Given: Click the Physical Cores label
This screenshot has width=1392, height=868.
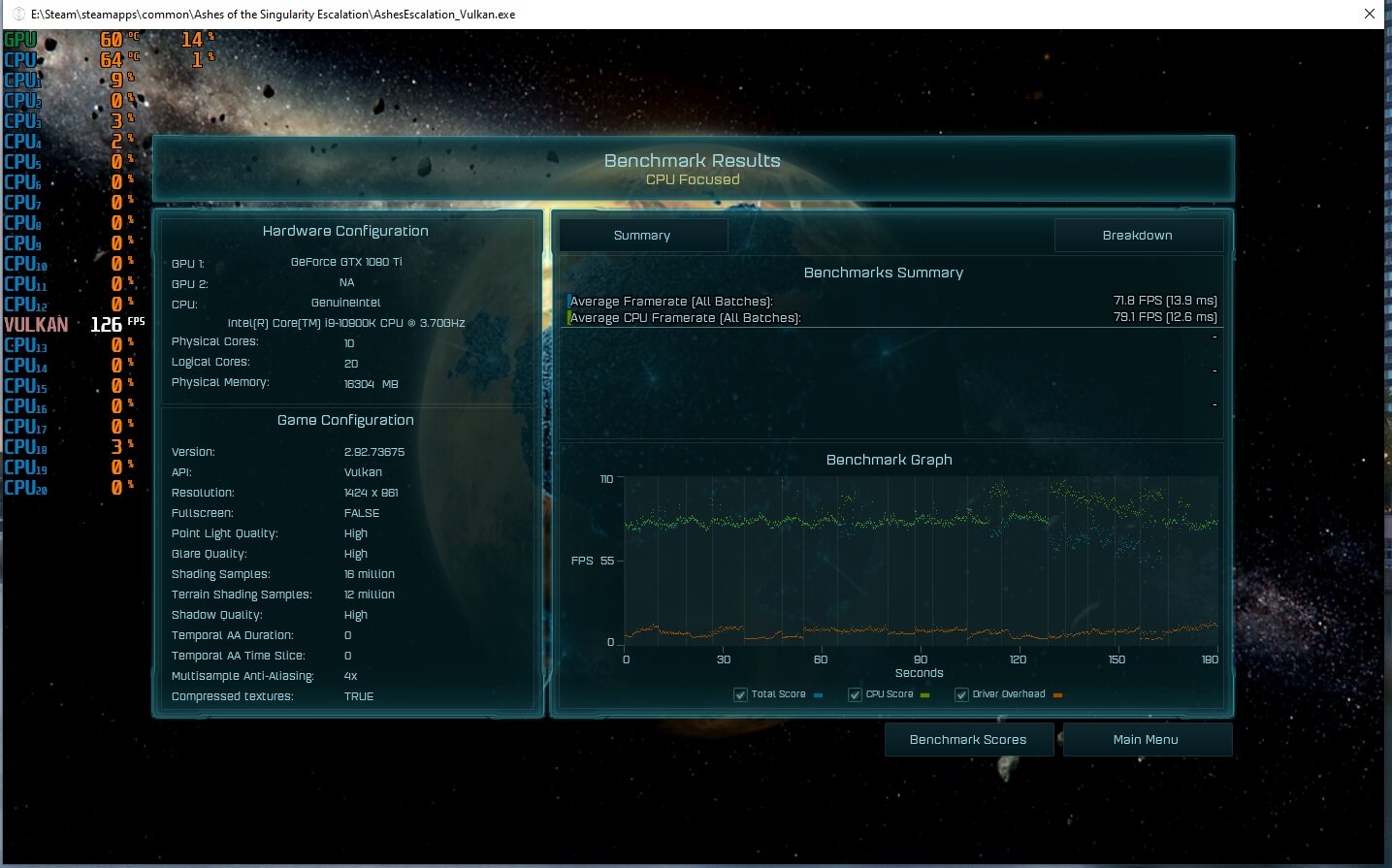Looking at the screenshot, I should pyautogui.click(x=215, y=341).
